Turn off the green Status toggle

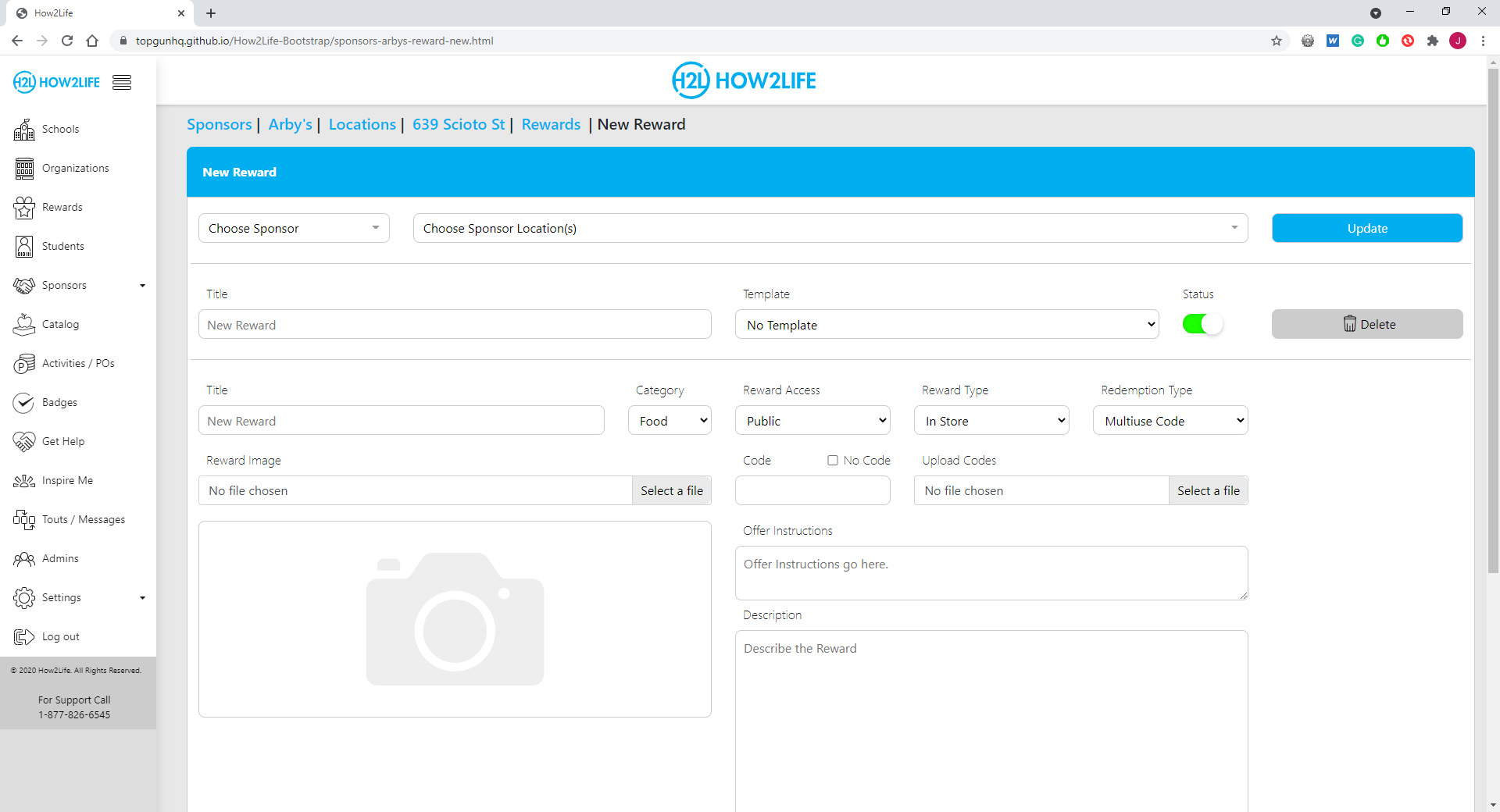tap(1202, 324)
